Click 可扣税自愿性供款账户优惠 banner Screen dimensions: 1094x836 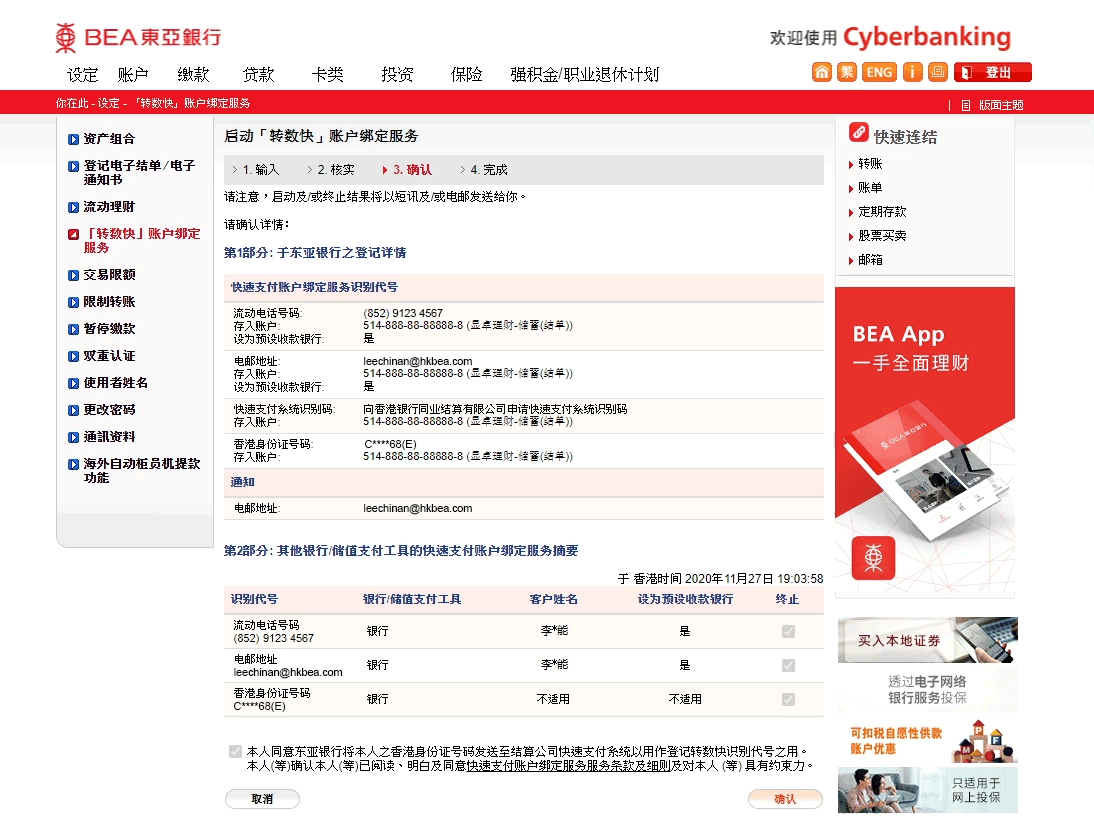click(x=928, y=740)
